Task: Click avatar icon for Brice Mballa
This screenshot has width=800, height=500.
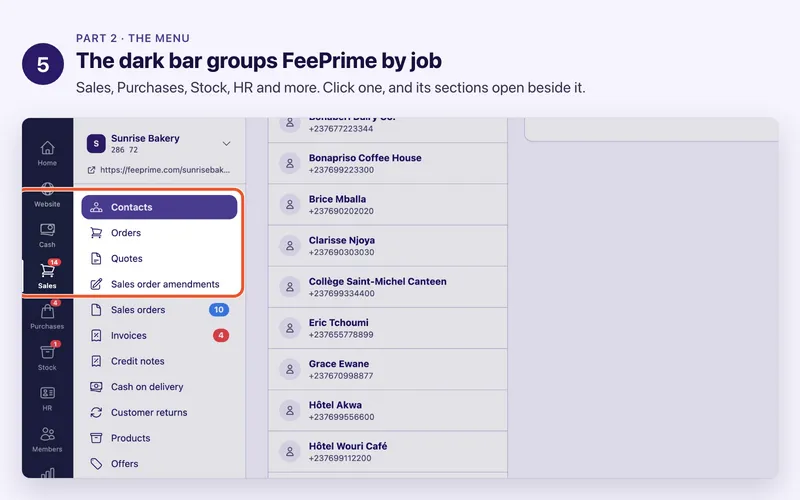Action: coord(290,205)
